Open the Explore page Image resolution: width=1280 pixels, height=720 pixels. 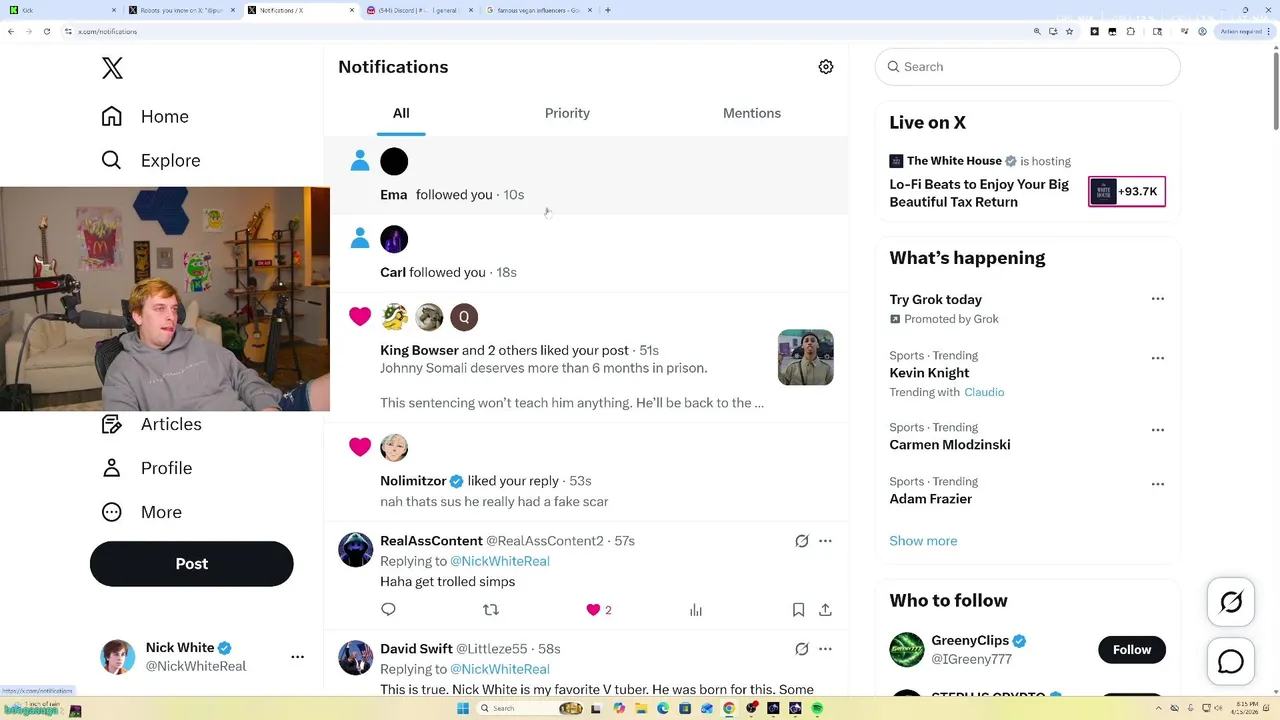tap(151, 160)
